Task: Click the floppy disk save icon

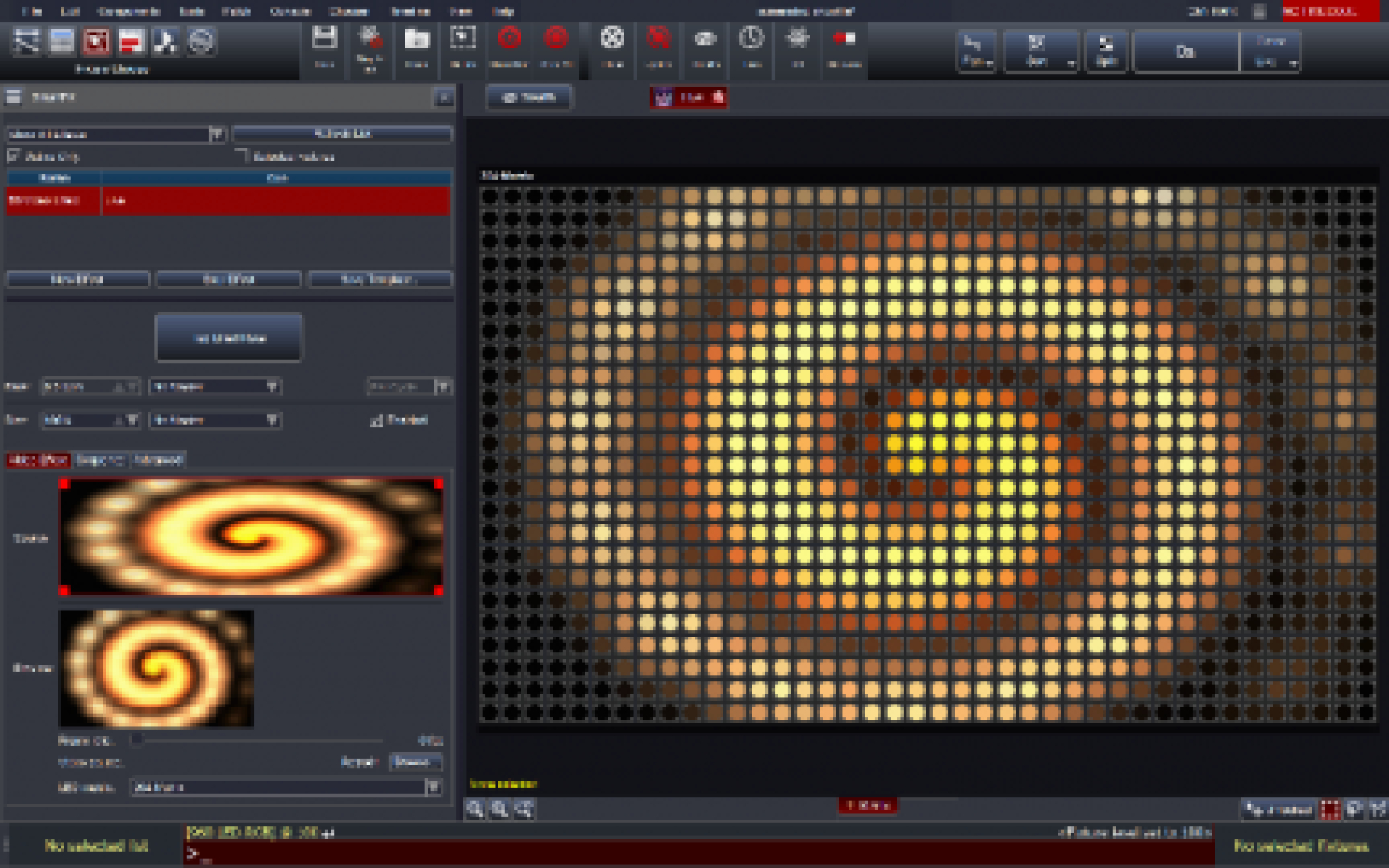Action: 324,38
